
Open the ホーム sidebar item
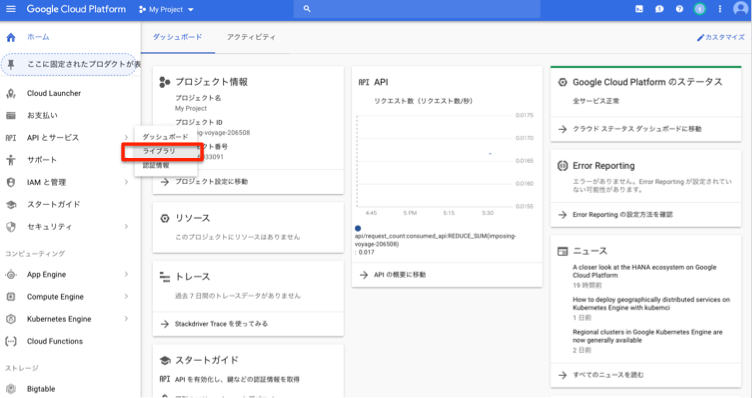(38, 37)
